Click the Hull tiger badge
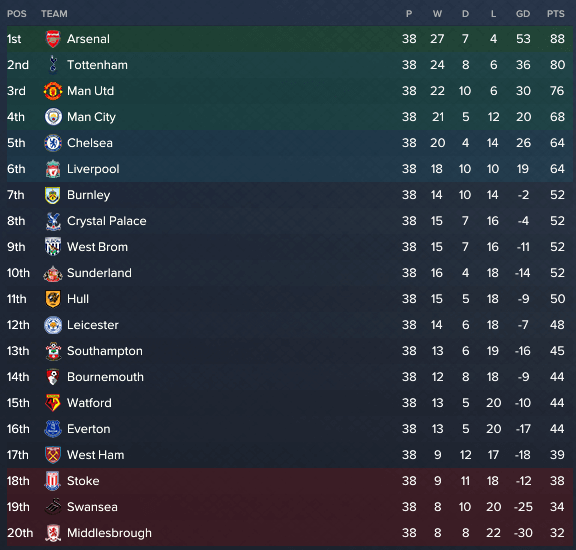576x550 pixels. tap(53, 299)
